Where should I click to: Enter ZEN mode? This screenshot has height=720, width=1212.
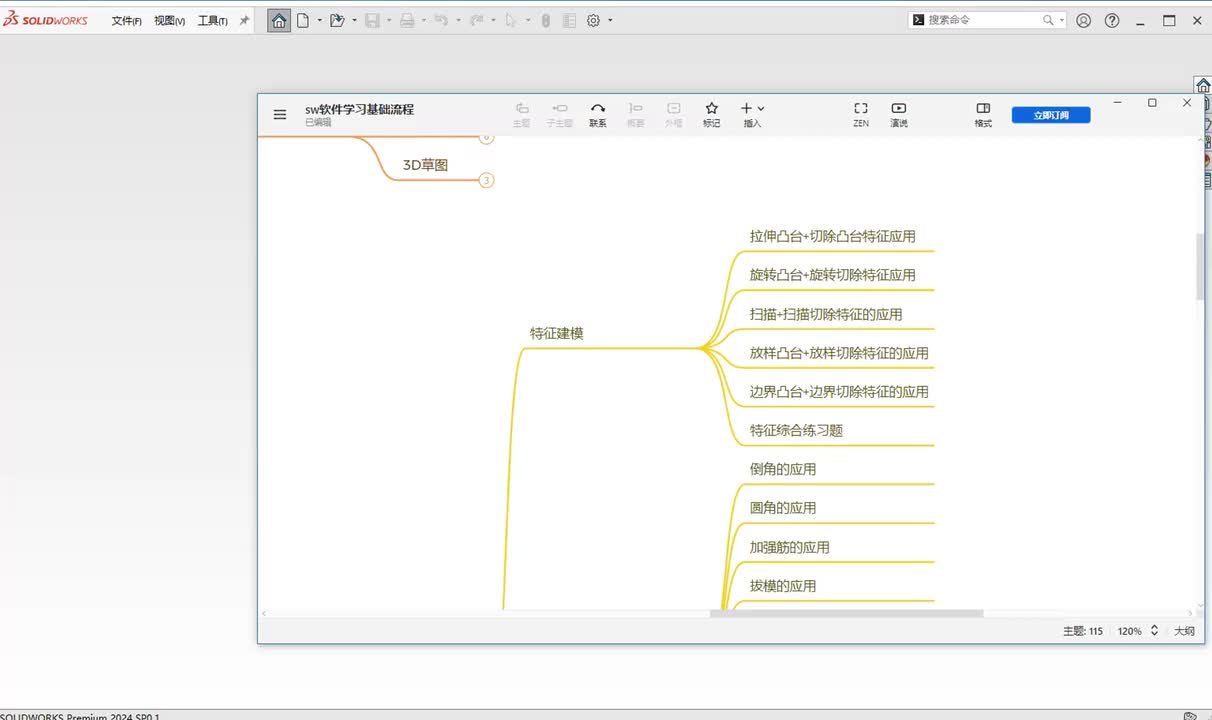point(860,114)
